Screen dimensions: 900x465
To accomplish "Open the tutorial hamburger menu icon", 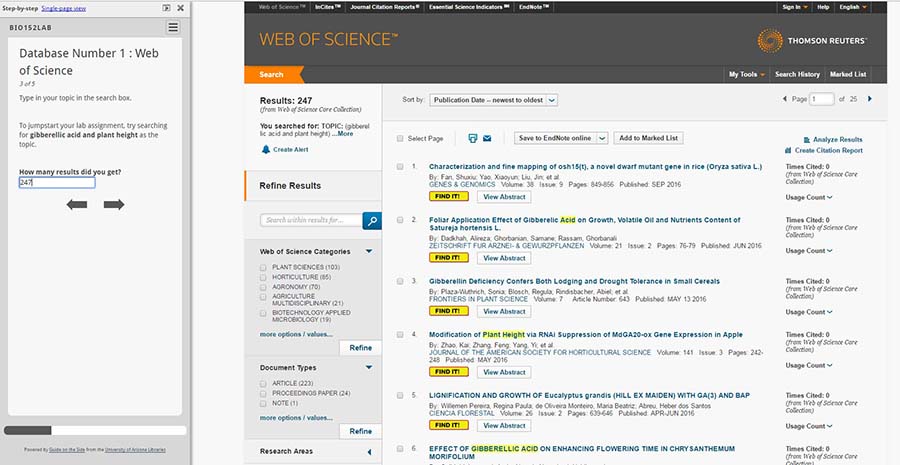I will pyautogui.click(x=173, y=27).
